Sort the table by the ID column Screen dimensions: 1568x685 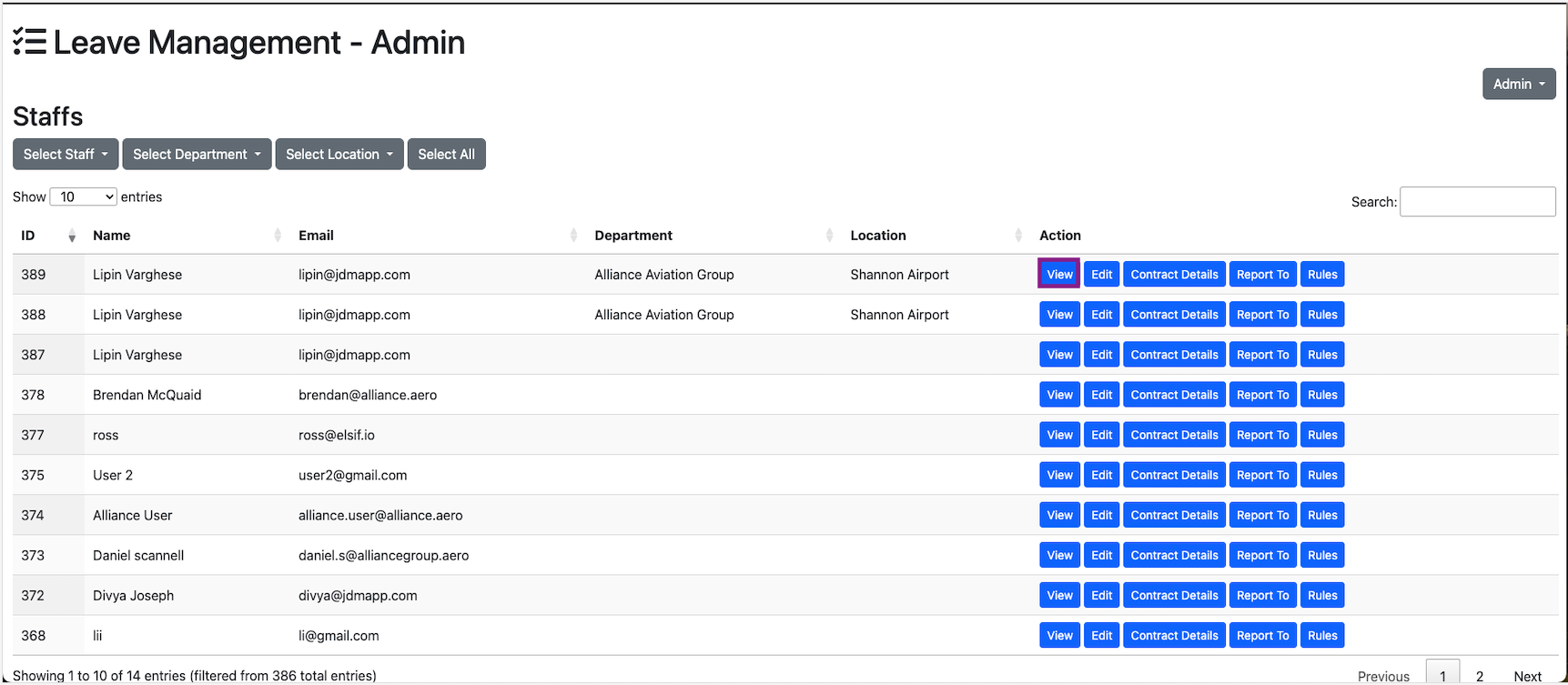[72, 237]
